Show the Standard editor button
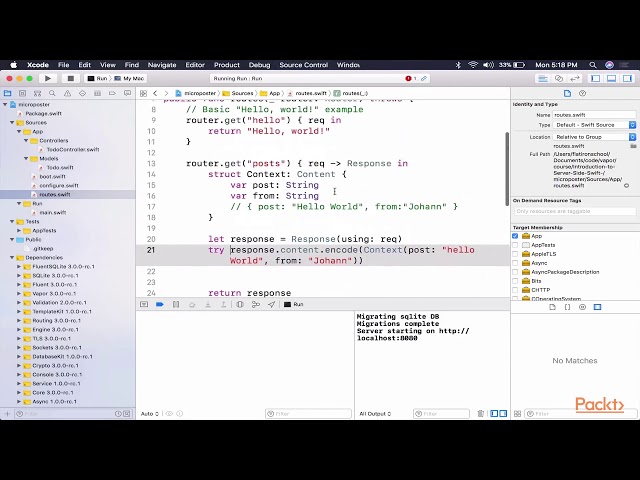The image size is (640, 480). [x=543, y=78]
